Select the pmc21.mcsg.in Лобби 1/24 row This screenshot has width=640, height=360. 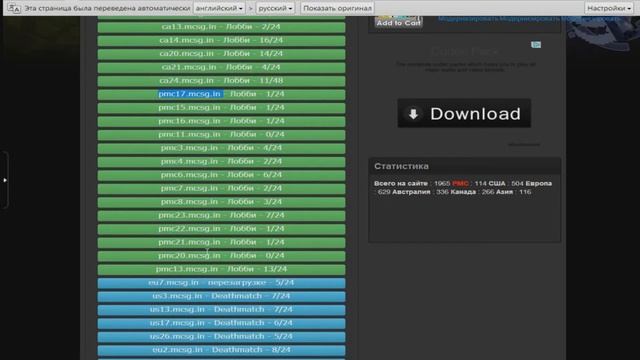[221, 242]
